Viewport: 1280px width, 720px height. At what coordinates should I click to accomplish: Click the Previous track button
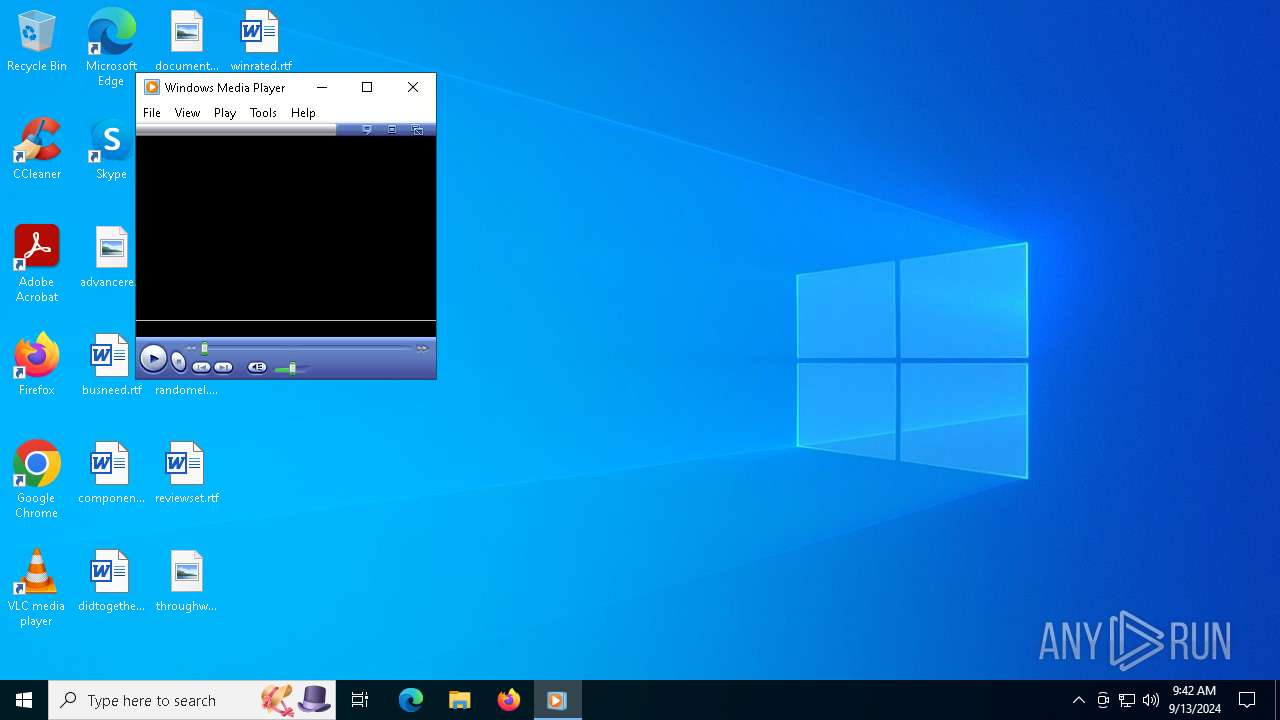tap(201, 367)
